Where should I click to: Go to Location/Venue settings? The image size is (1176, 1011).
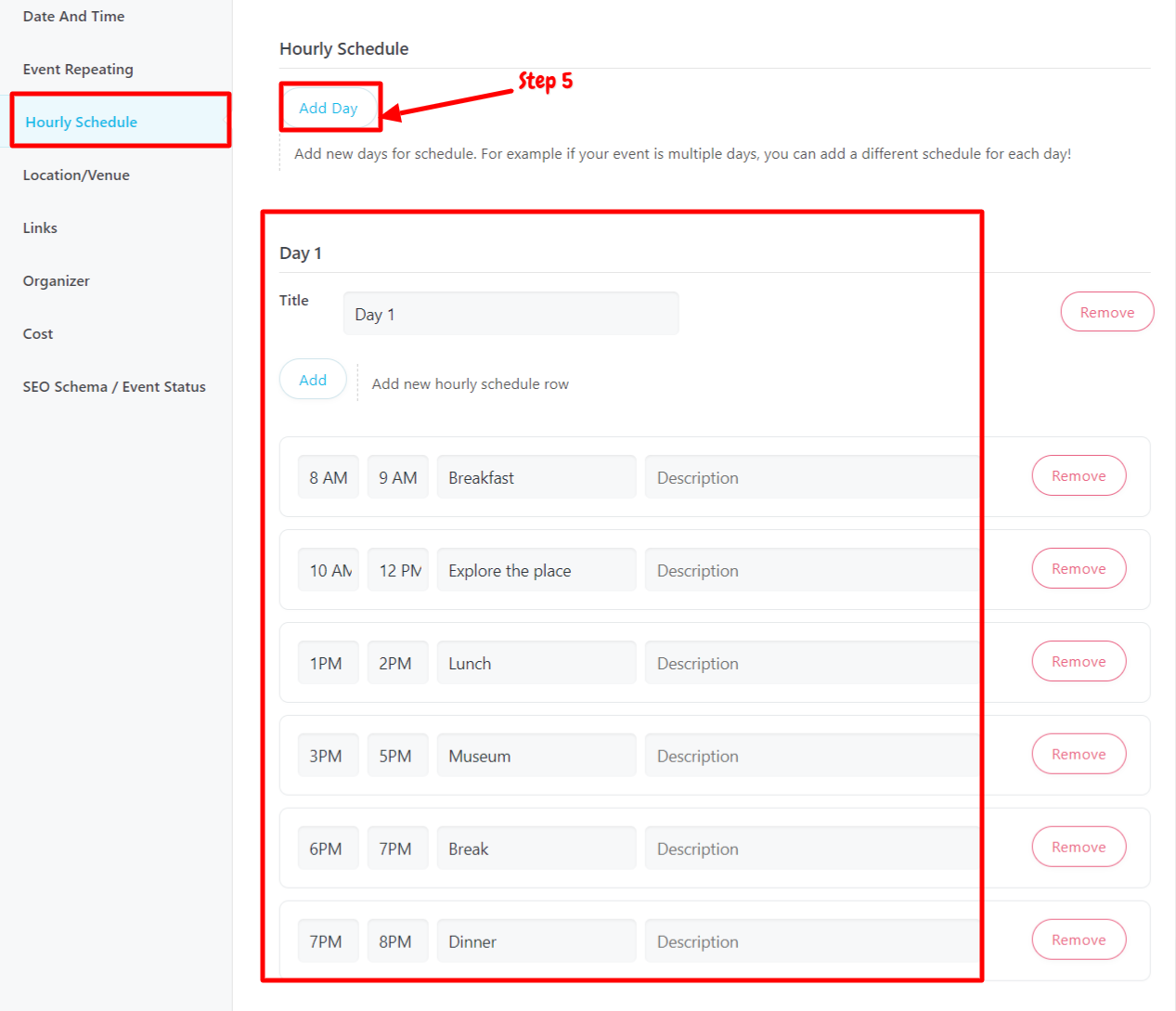click(76, 175)
